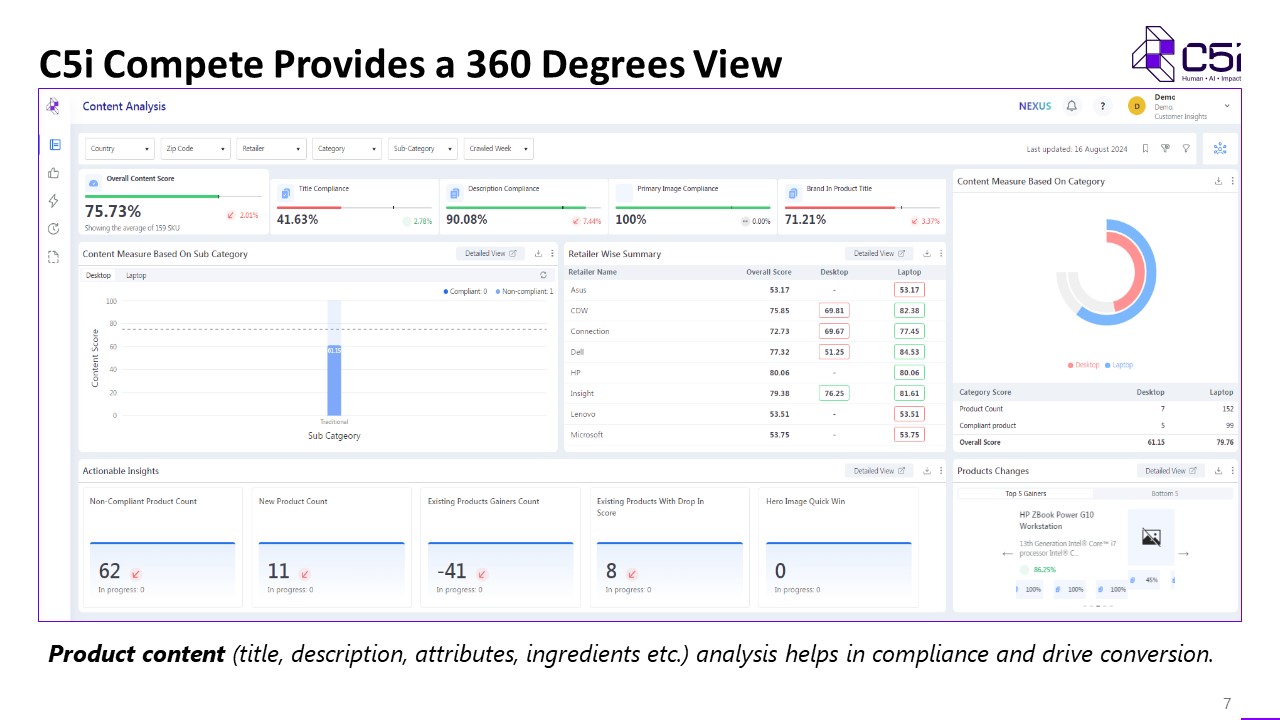Open the help question mark icon
This screenshot has width=1280, height=720.
1102,106
